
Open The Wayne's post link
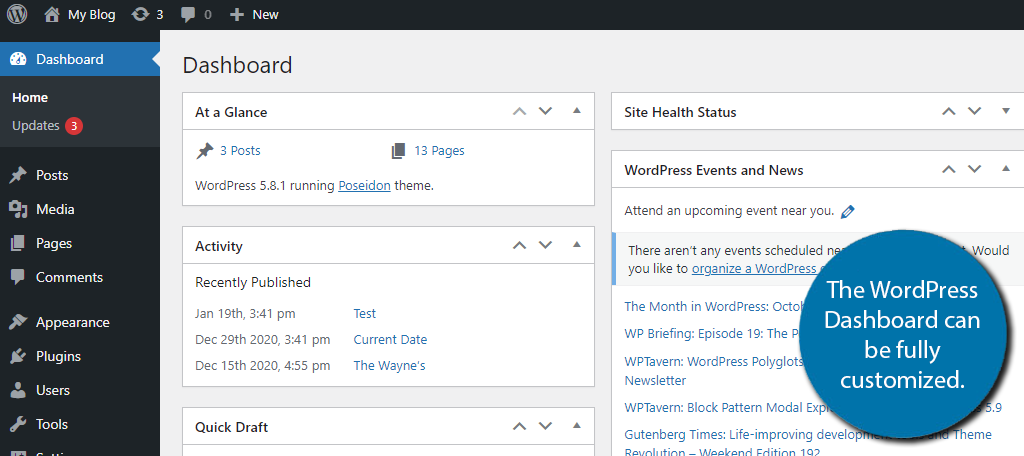[389, 366]
